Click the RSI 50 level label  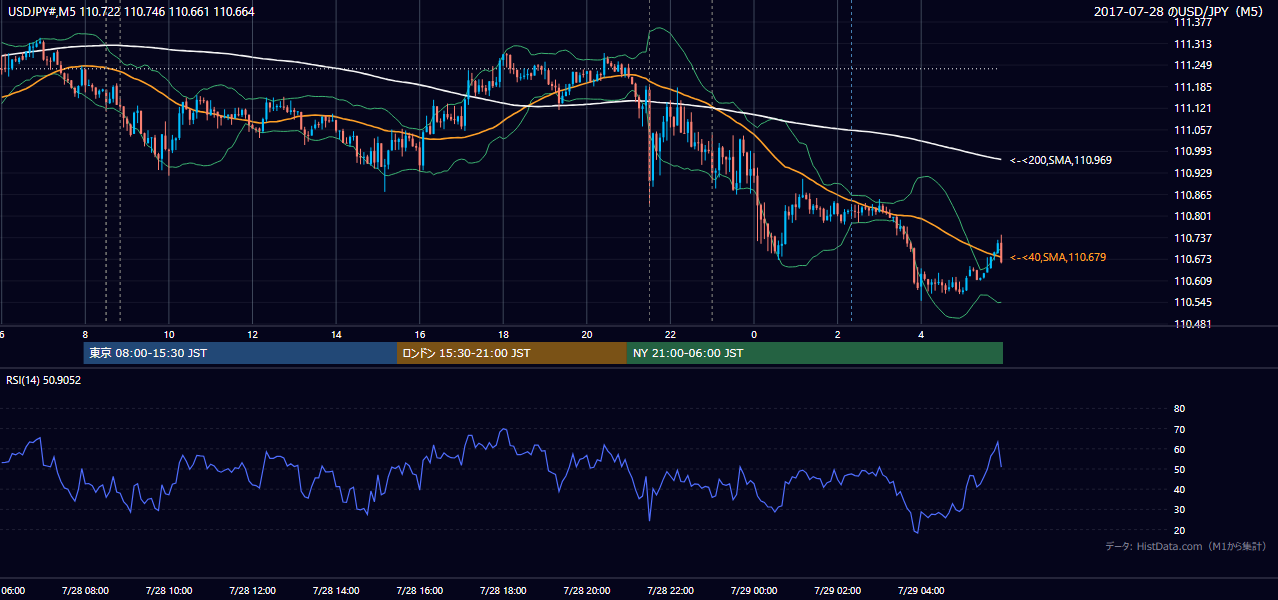pyautogui.click(x=1179, y=469)
